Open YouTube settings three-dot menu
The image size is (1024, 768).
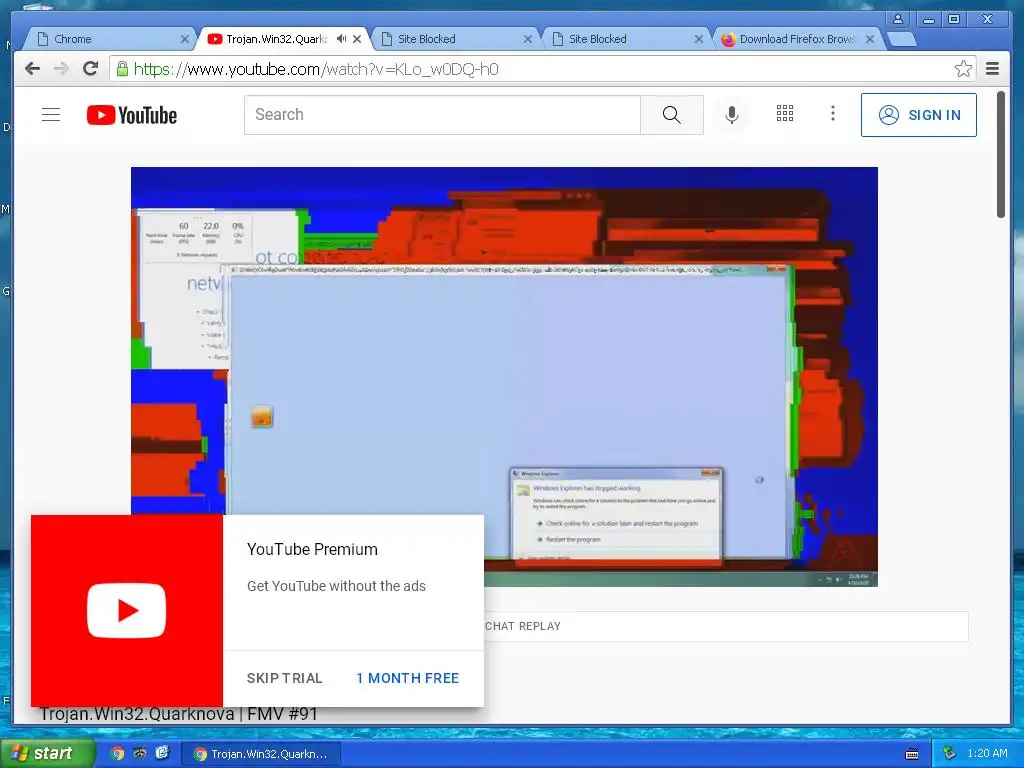point(833,114)
